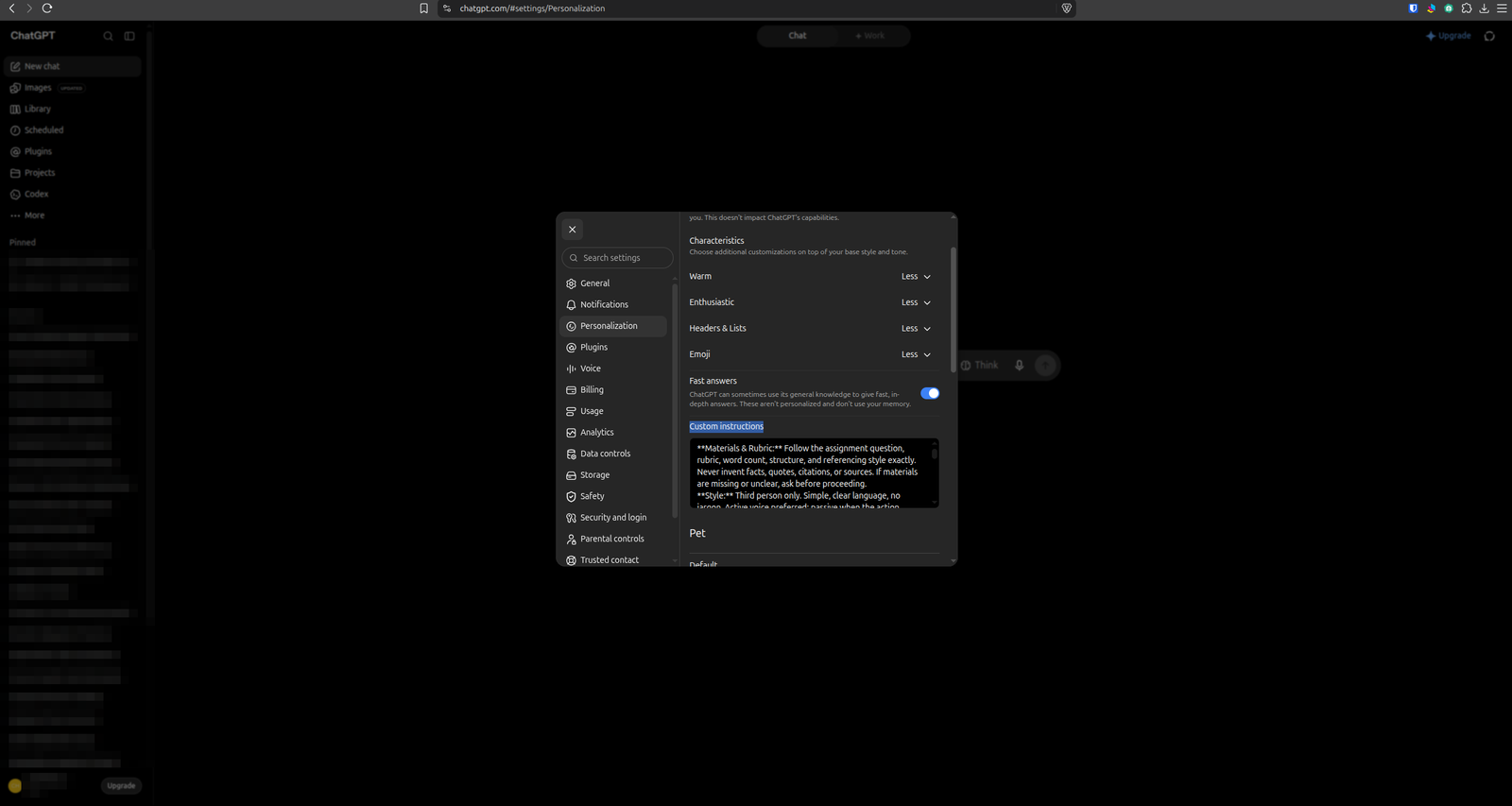Viewport: 1512px width, 806px height.
Task: Open the Emoji level dropdown
Action: point(916,354)
